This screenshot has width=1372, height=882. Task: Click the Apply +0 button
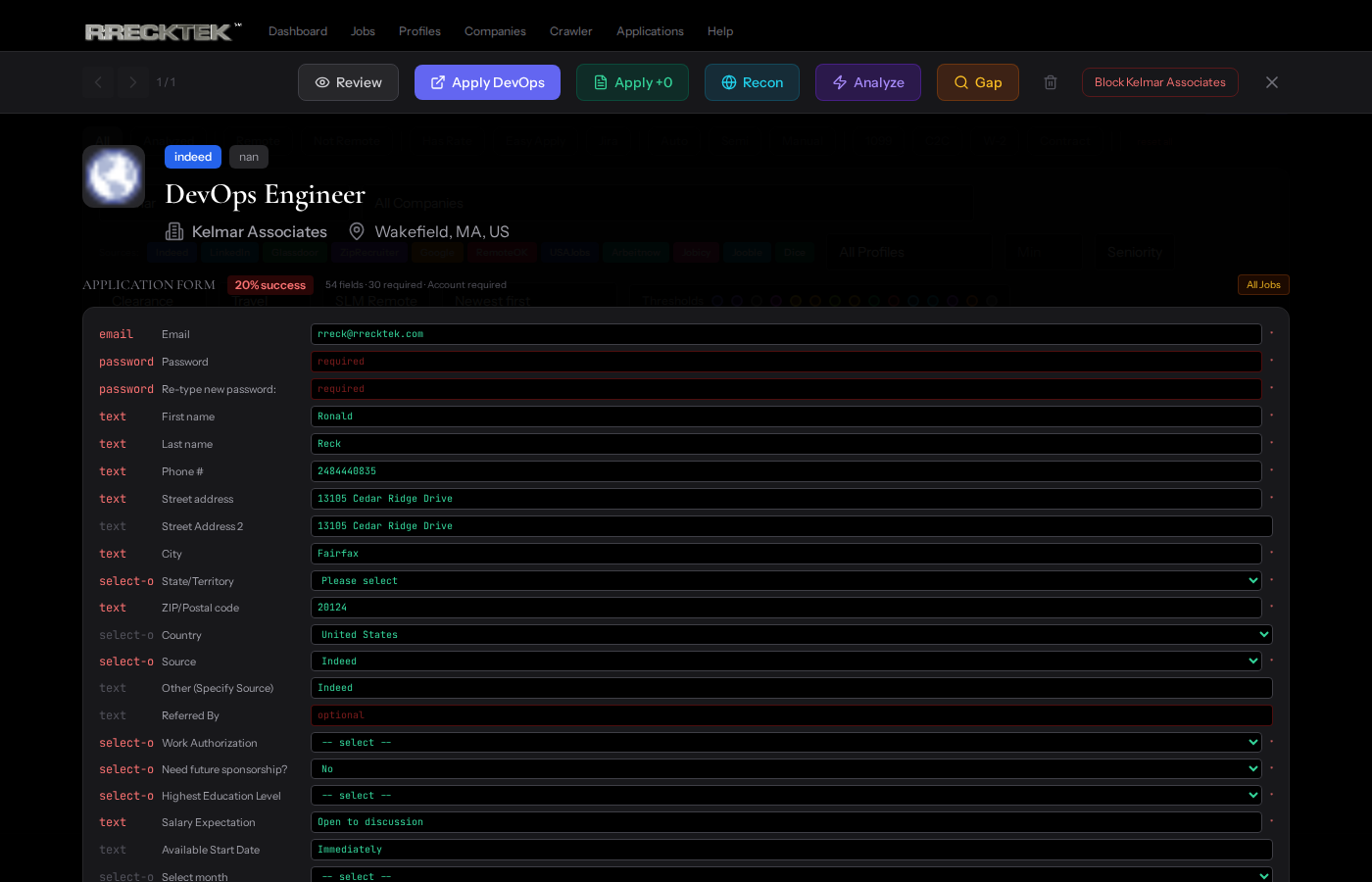point(632,82)
